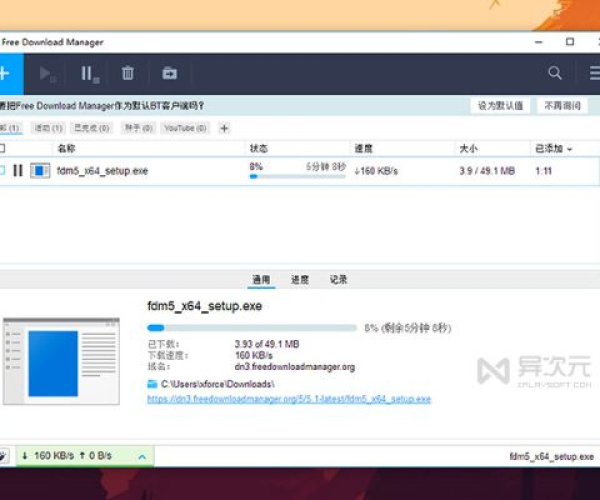600x500 pixels.
Task: Expand the speed panel chevron in status bar
Action: 142,456
